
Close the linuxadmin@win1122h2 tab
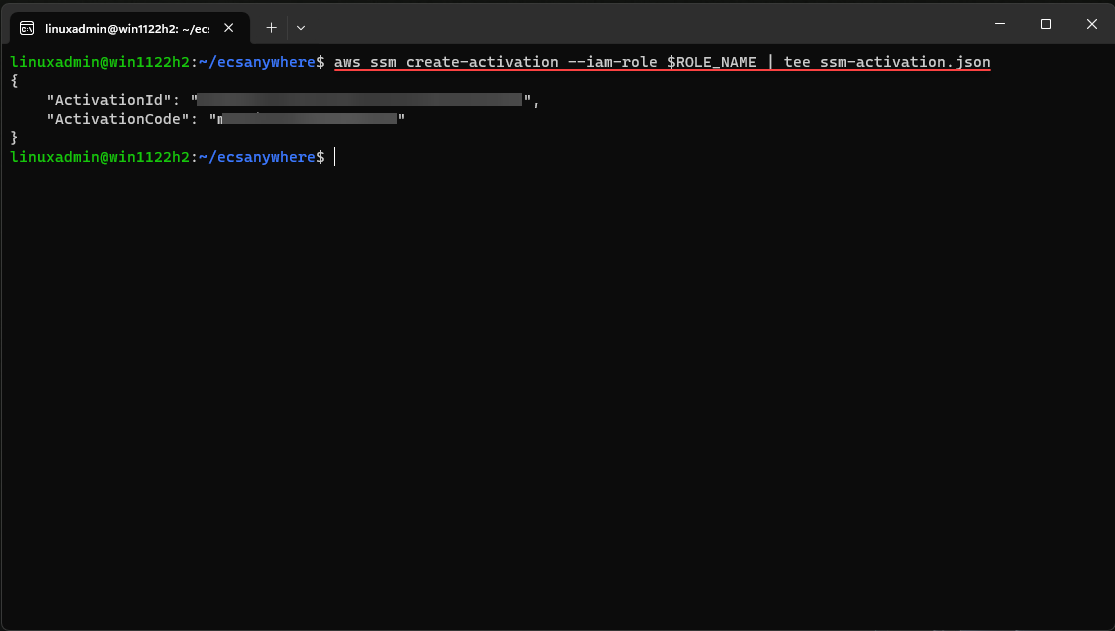[x=228, y=28]
